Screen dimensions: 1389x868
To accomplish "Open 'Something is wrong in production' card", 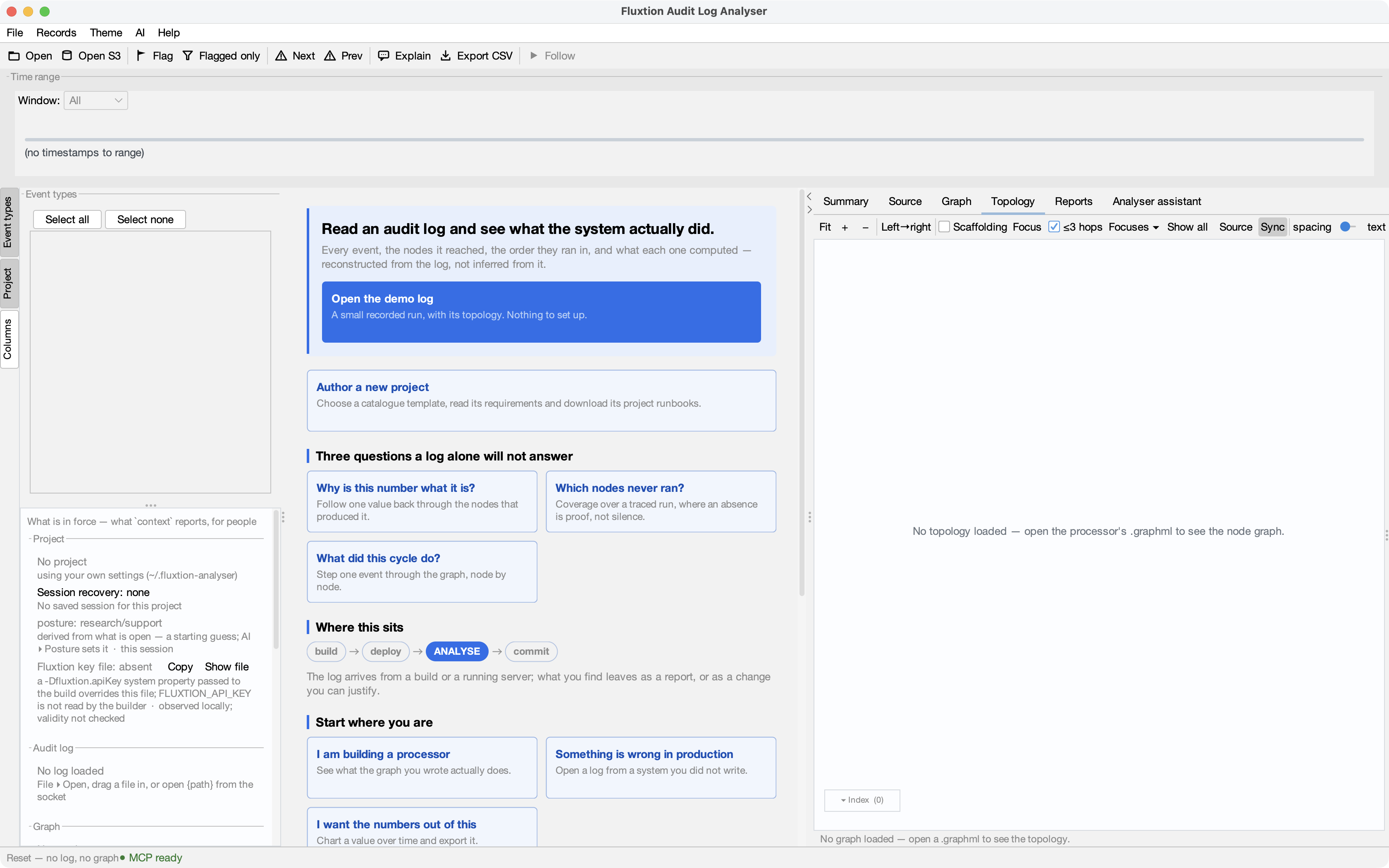I will click(661, 768).
